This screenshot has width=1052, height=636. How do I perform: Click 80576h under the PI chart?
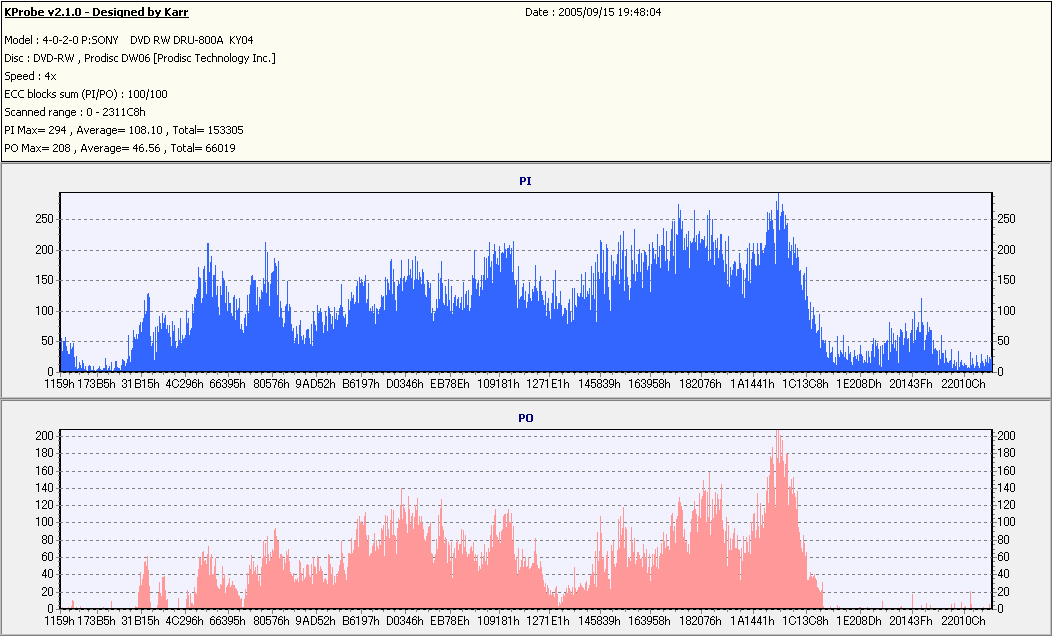coord(271,384)
